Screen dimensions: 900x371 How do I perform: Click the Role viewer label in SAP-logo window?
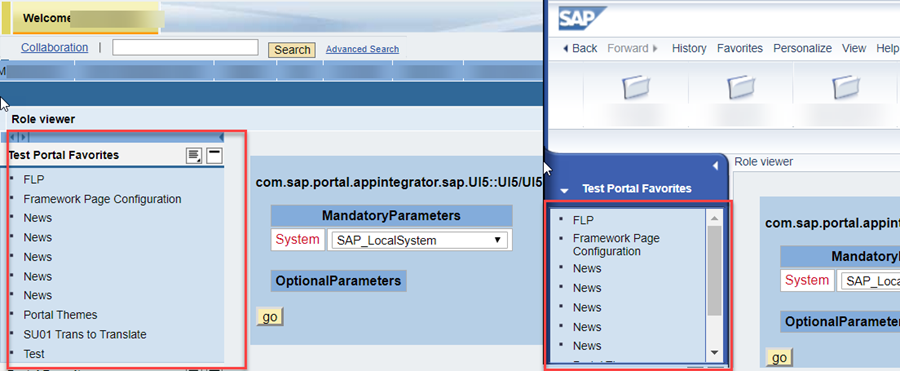click(763, 162)
